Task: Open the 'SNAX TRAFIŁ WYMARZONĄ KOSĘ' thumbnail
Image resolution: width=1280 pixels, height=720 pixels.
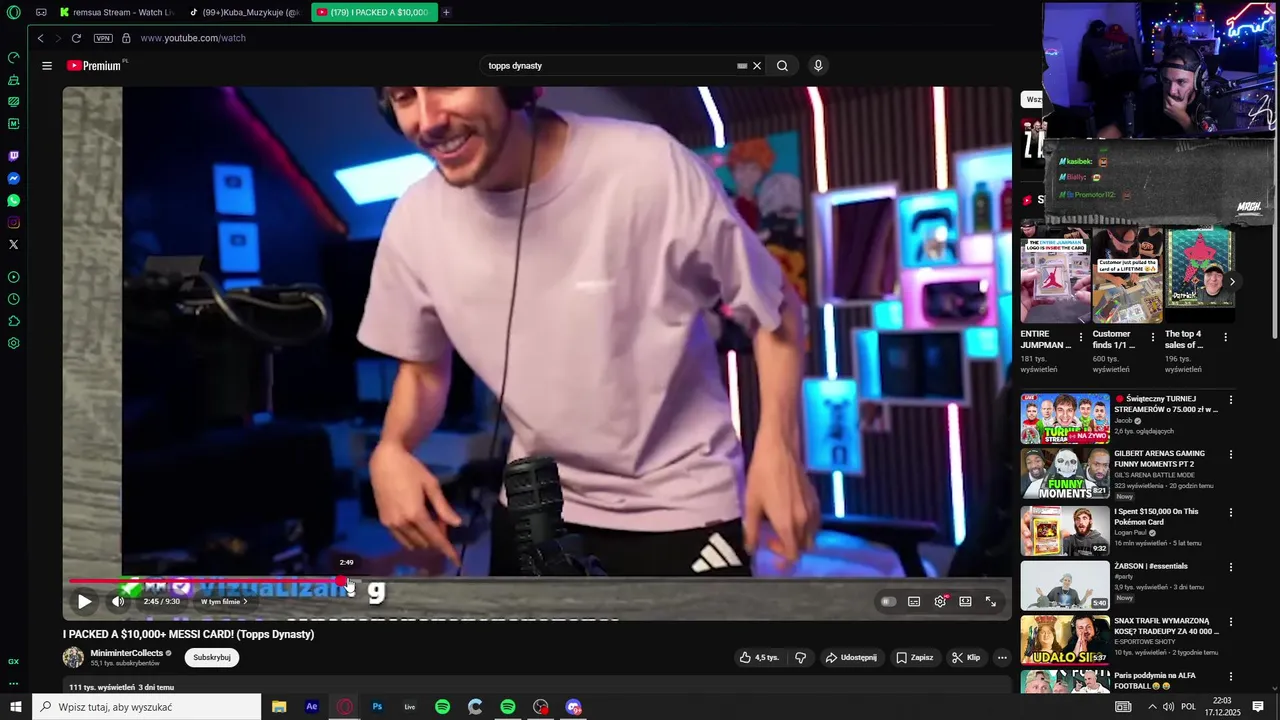Action: click(x=1065, y=641)
